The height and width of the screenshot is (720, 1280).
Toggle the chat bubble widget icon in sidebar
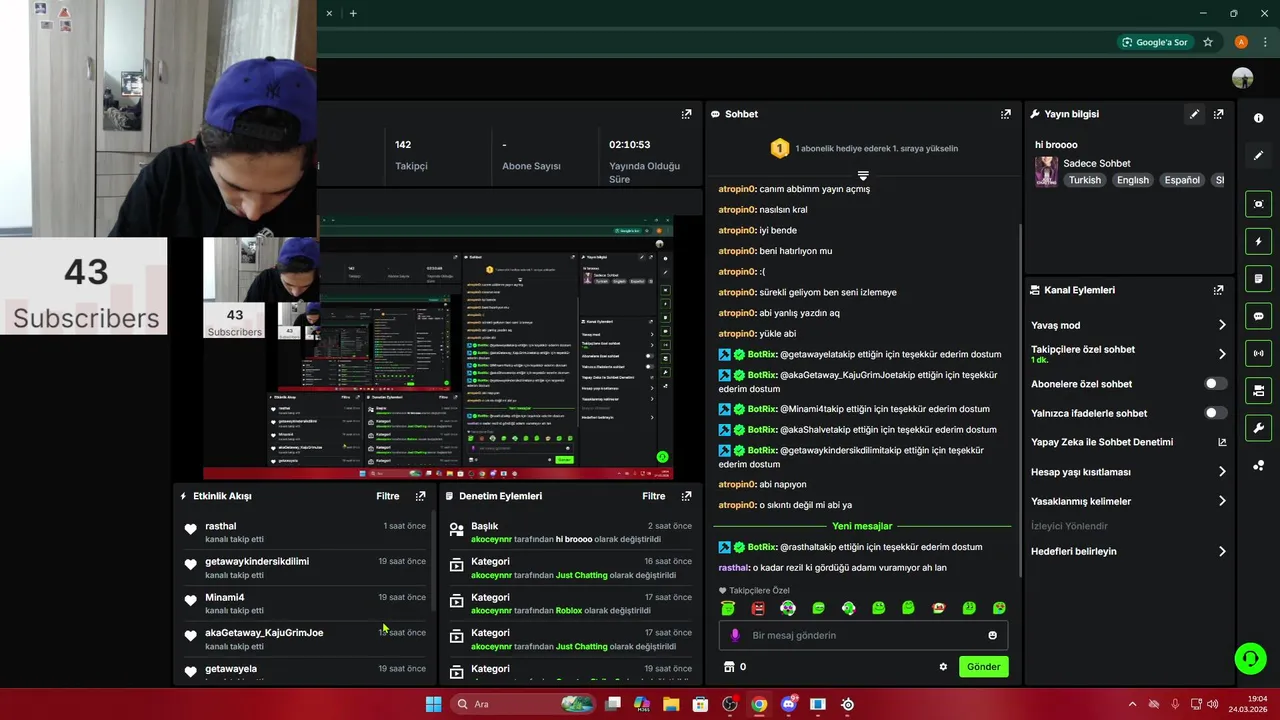tap(1258, 316)
